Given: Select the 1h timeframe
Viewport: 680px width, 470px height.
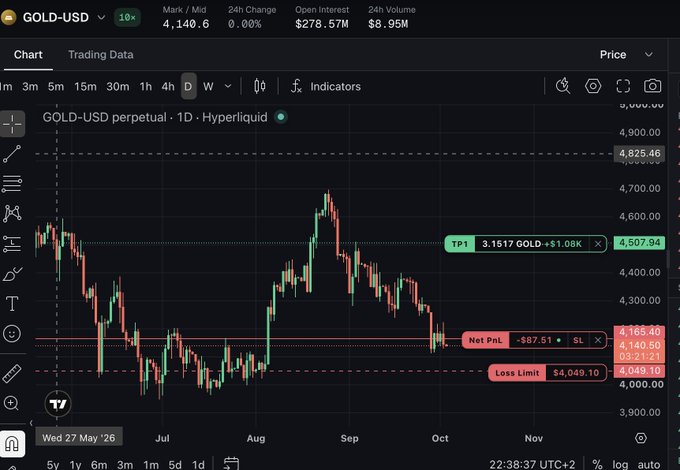Looking at the screenshot, I should pos(146,86).
